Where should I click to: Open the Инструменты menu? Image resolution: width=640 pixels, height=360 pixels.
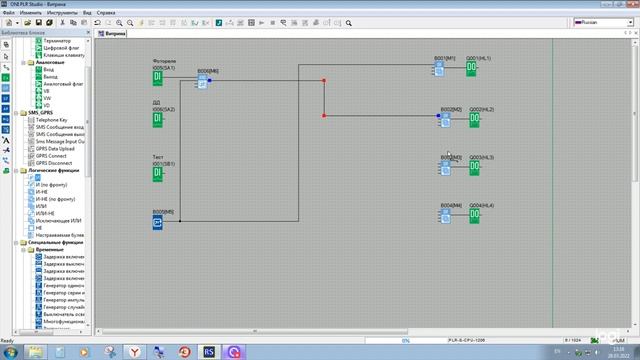[62, 13]
